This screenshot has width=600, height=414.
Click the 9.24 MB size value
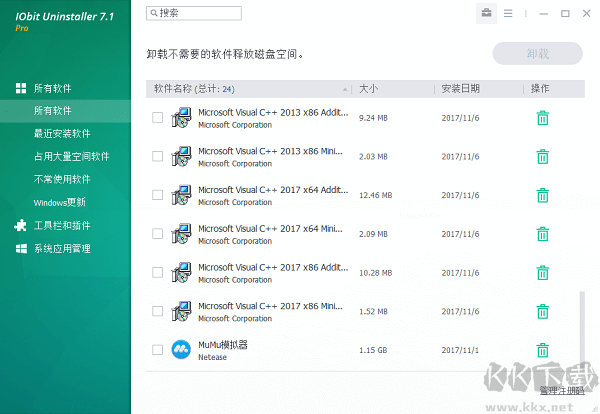373,118
